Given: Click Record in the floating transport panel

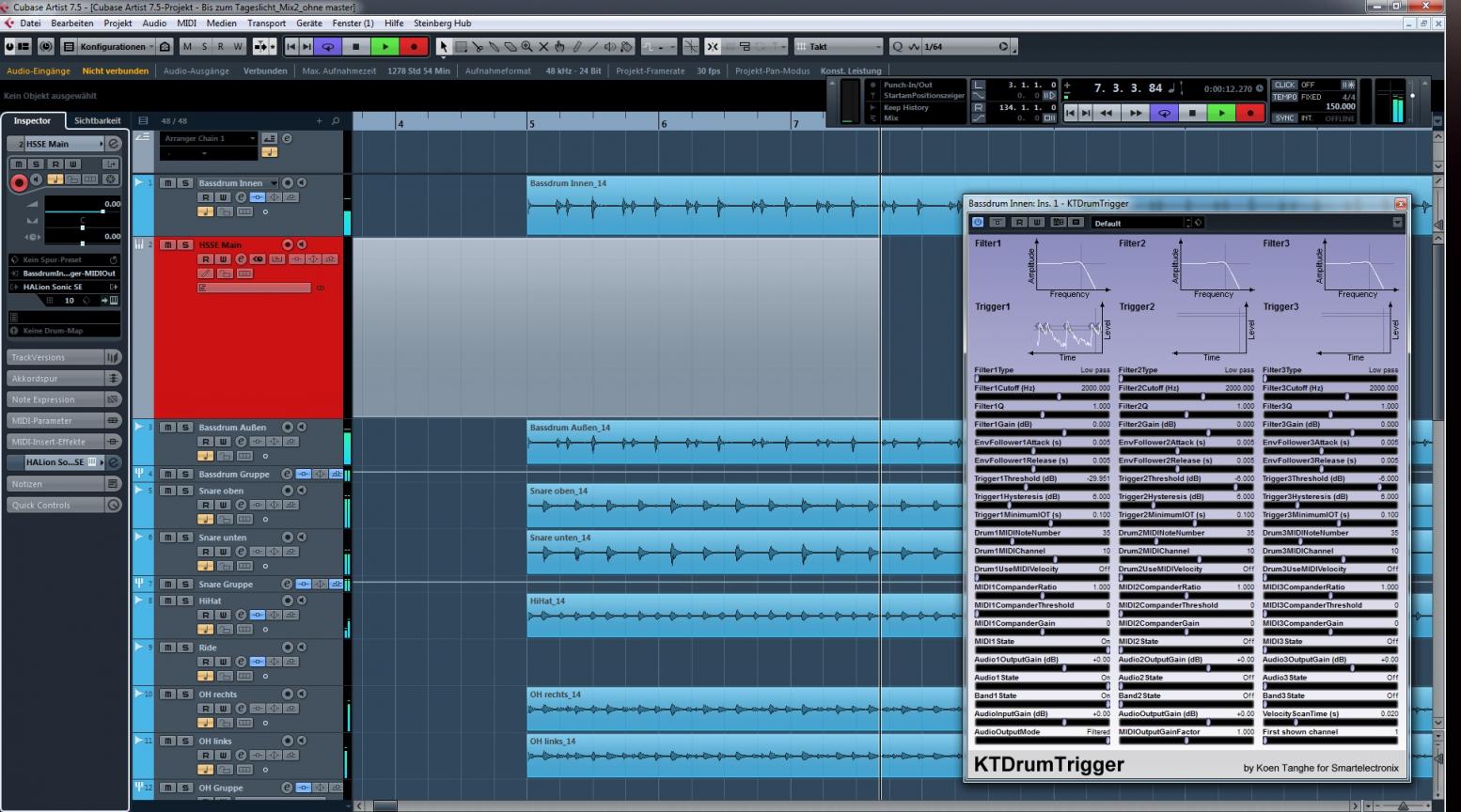Looking at the screenshot, I should point(1249,113).
